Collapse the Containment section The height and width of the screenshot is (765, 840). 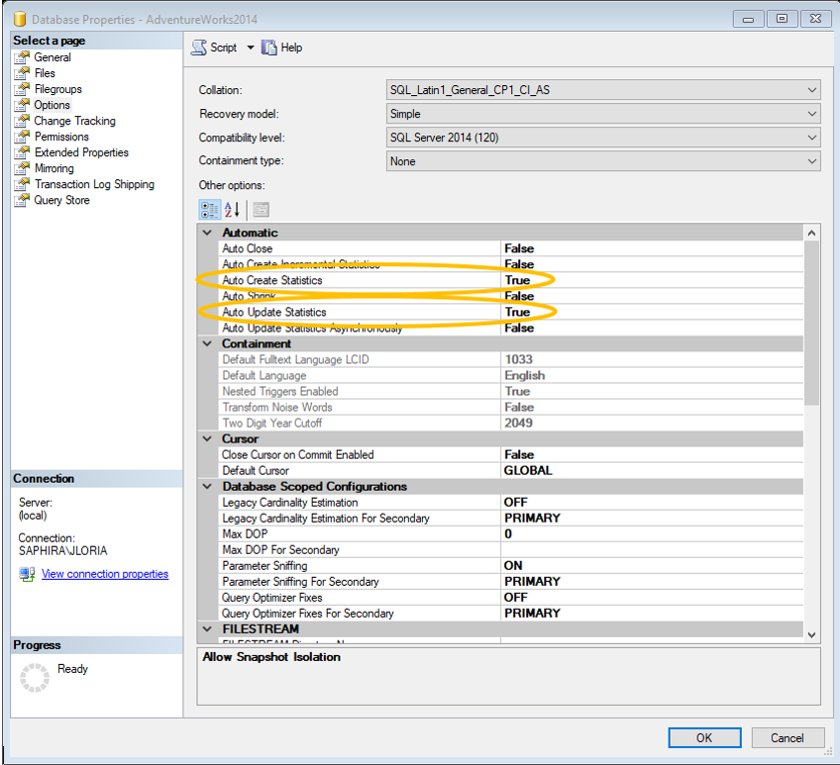tap(207, 343)
